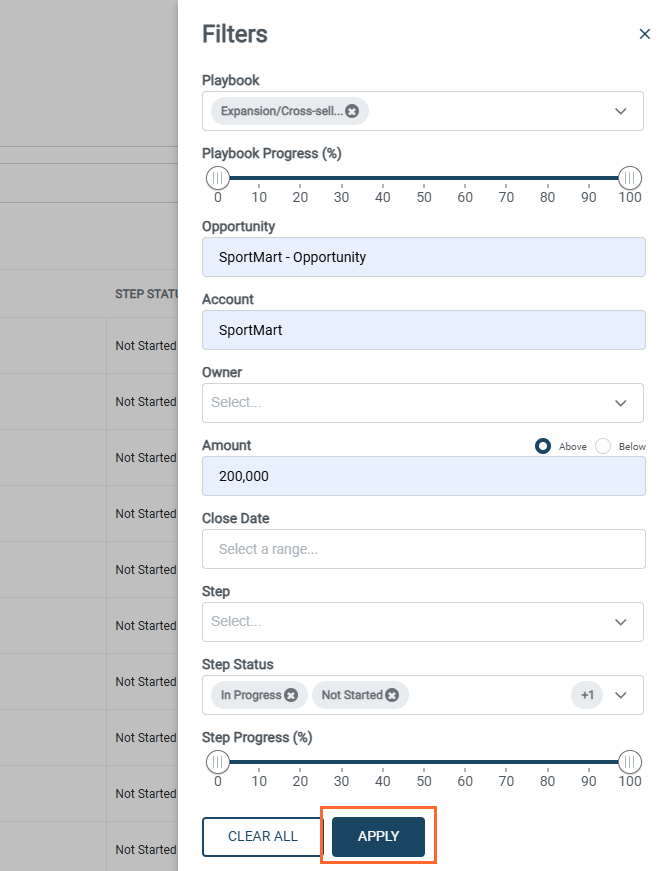Open the Step select dropdown

(620, 622)
